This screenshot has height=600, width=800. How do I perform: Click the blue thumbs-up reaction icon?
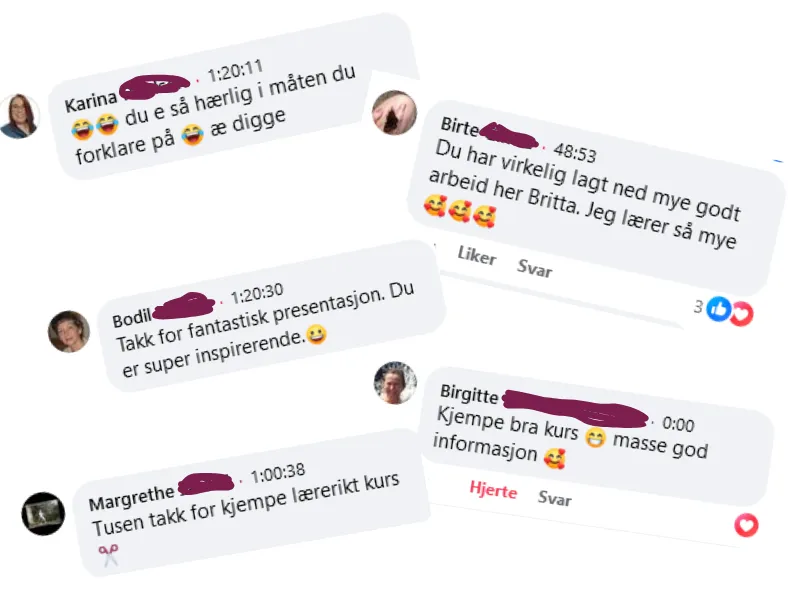pos(719,308)
